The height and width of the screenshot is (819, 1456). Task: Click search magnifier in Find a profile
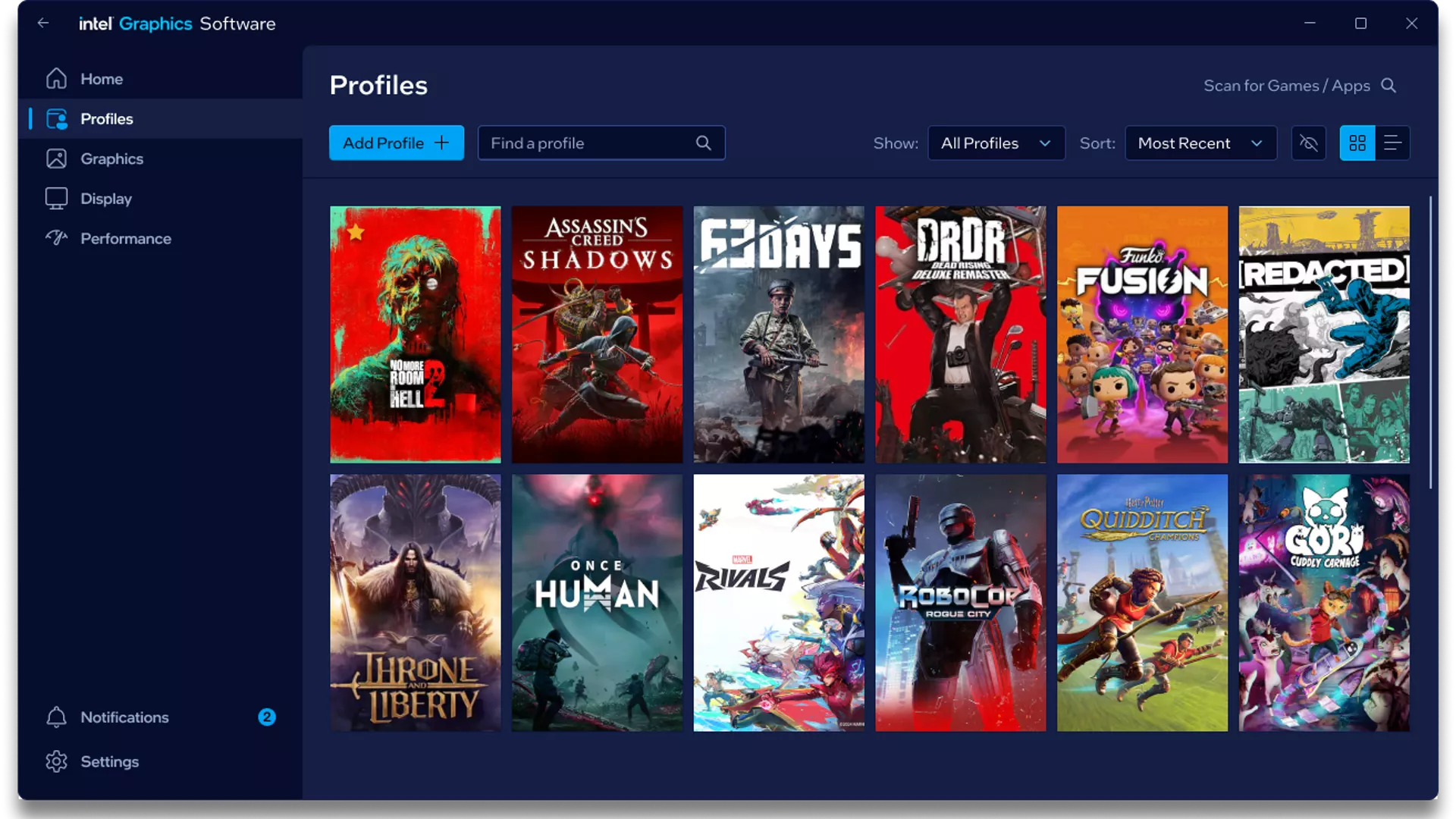(x=703, y=143)
